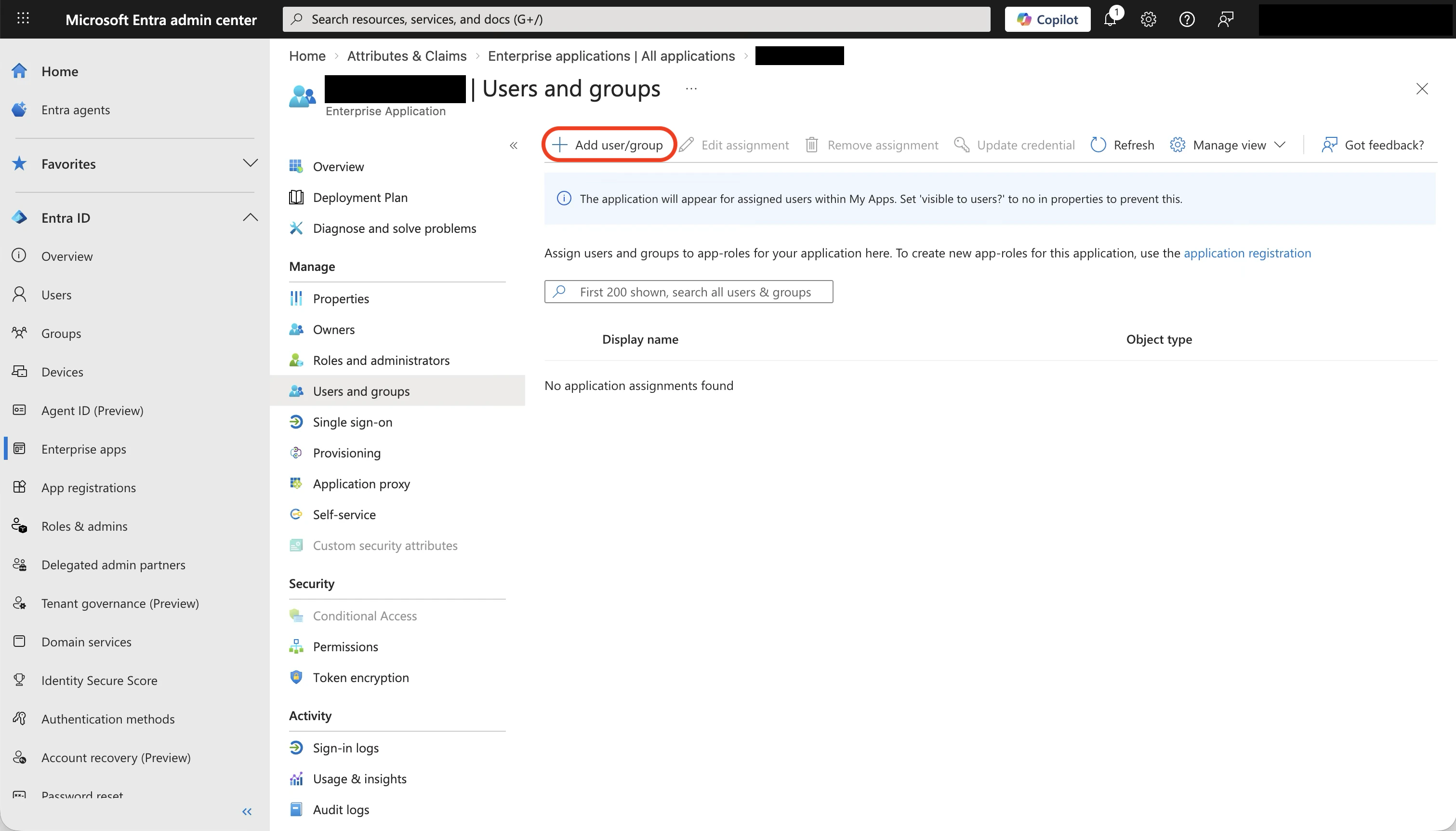Image resolution: width=1456 pixels, height=831 pixels.
Task: Collapse the resource menu with double chevron
Action: 513,146
